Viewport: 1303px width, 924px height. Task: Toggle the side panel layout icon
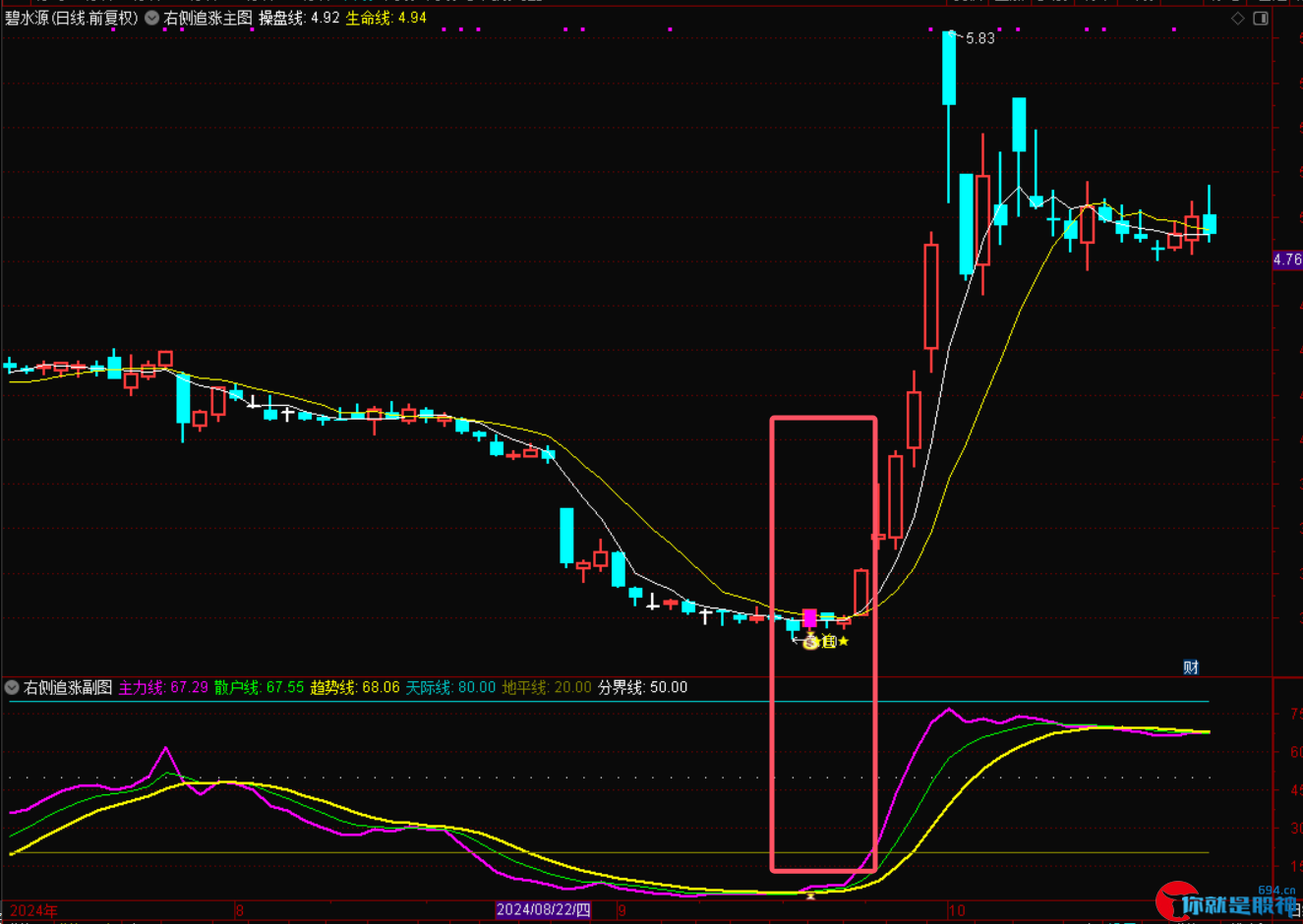(x=1261, y=19)
